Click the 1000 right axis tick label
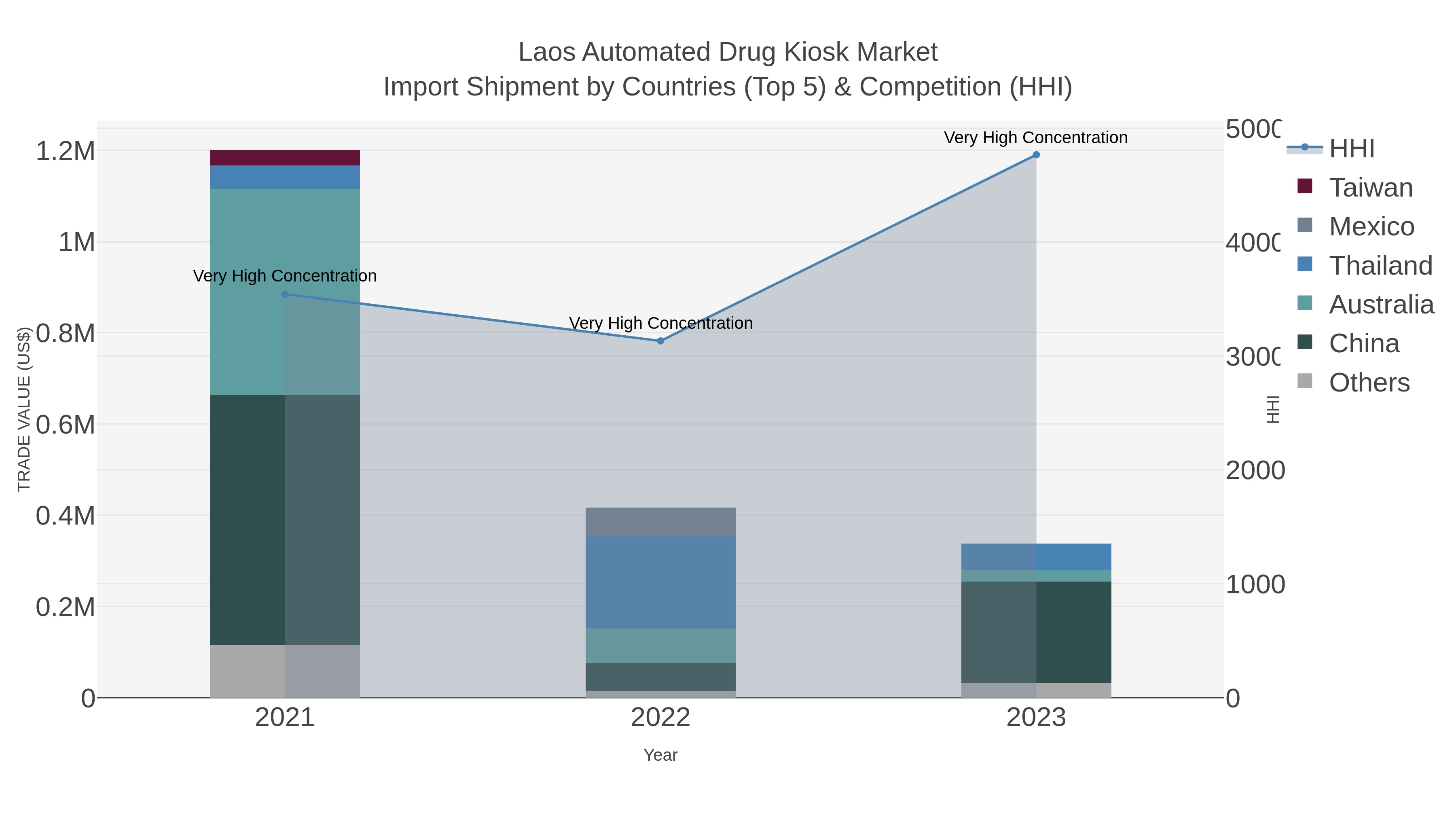 (1255, 584)
